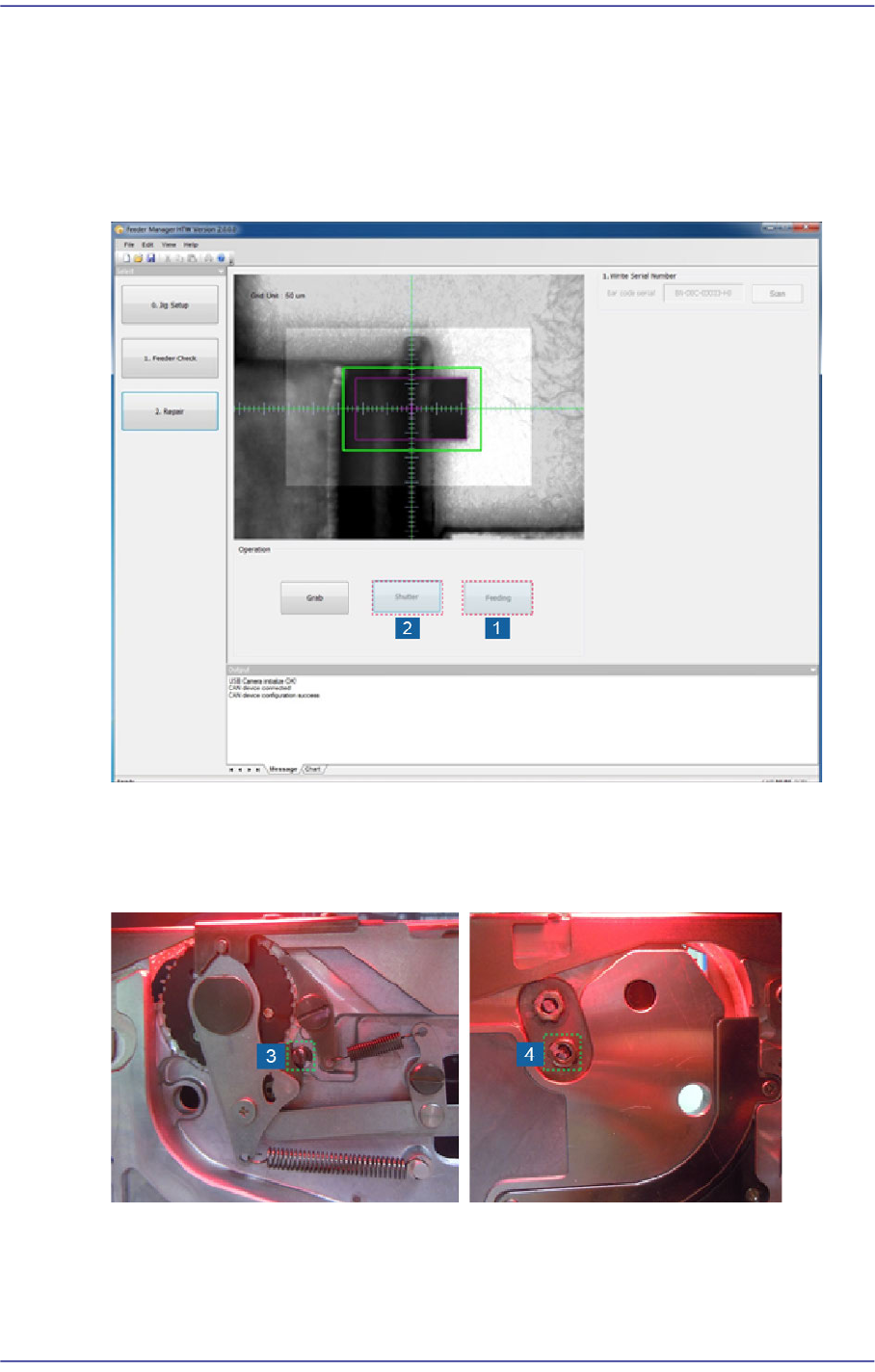
Task: Click the output tab scroll arrows
Action: 245,770
